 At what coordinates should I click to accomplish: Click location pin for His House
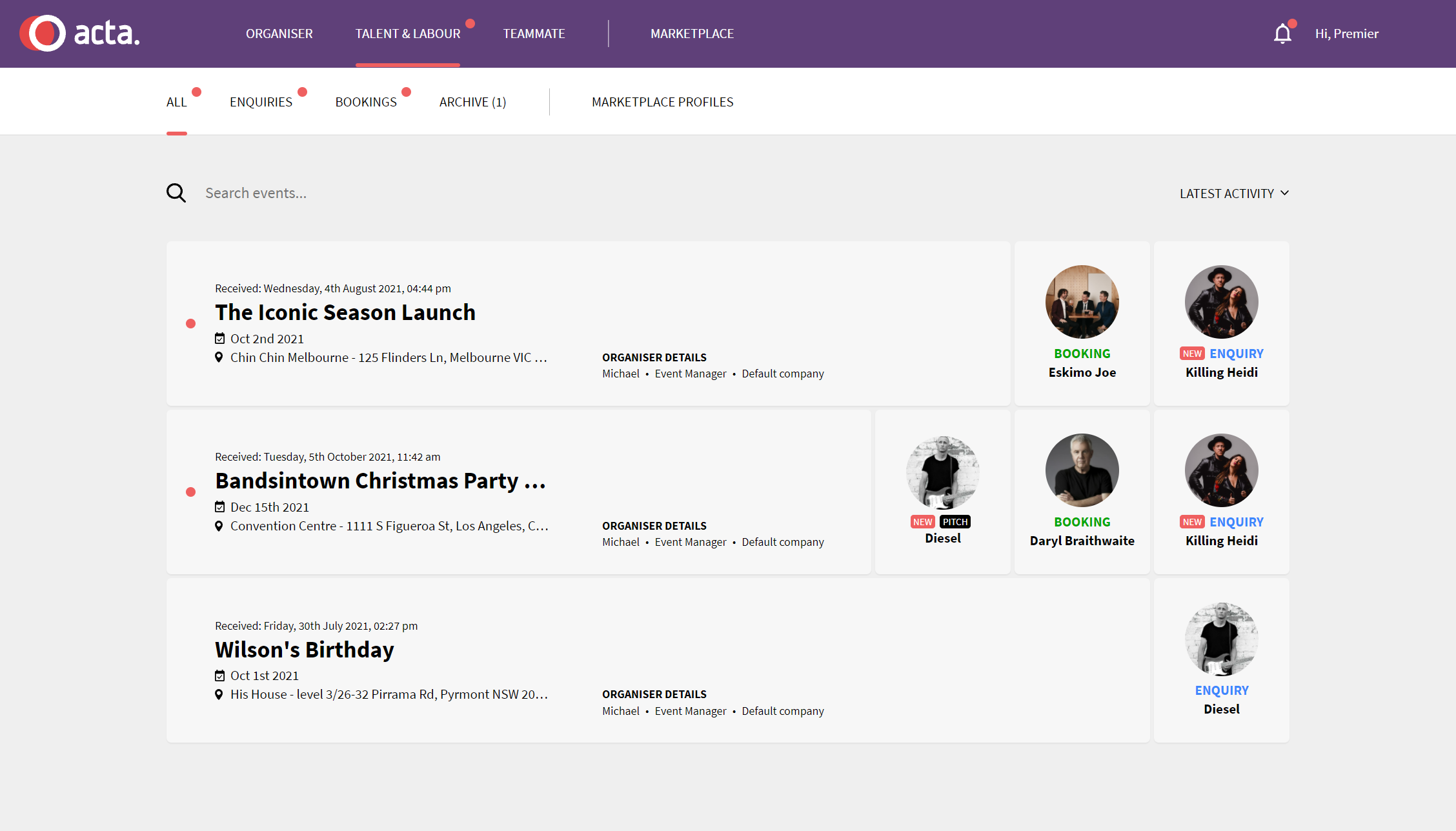pos(219,694)
